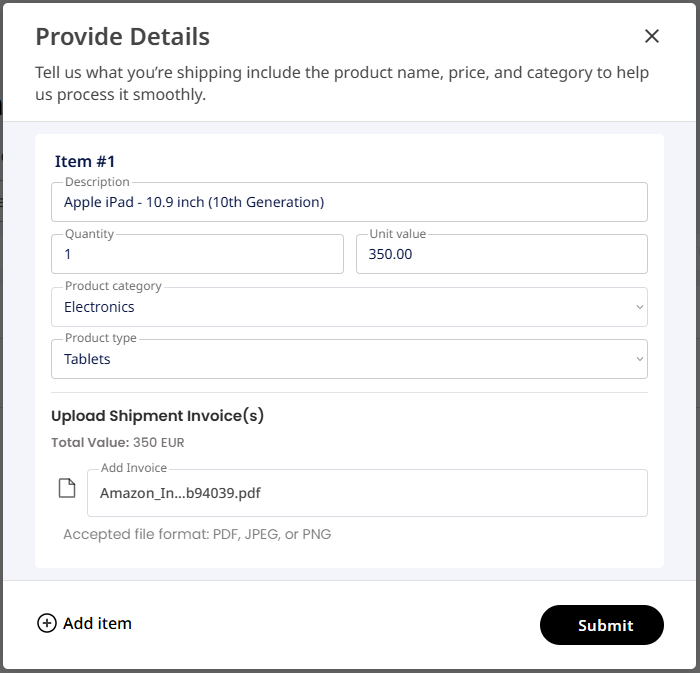The width and height of the screenshot is (700, 673).
Task: Close the Provide Details dialog
Action: (x=652, y=36)
